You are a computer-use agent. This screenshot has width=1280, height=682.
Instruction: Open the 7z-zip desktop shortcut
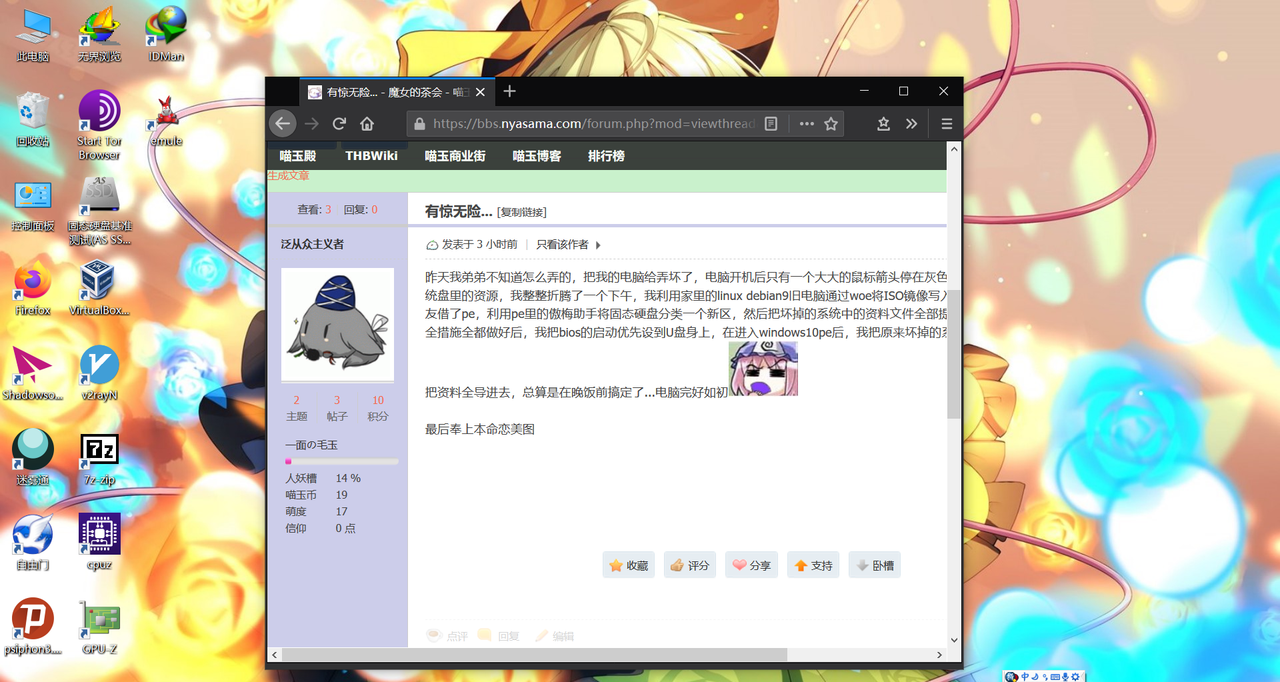tap(99, 458)
